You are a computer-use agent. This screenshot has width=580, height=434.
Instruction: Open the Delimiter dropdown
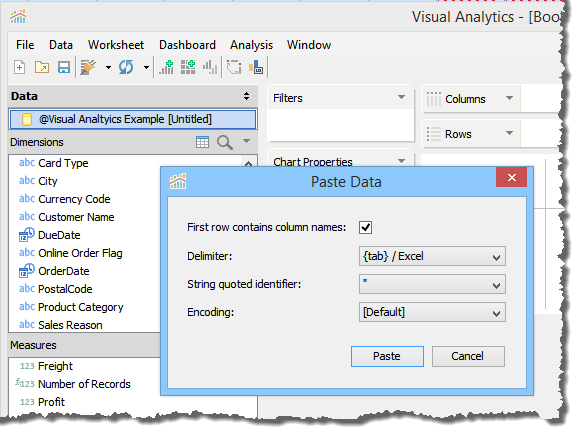click(432, 256)
